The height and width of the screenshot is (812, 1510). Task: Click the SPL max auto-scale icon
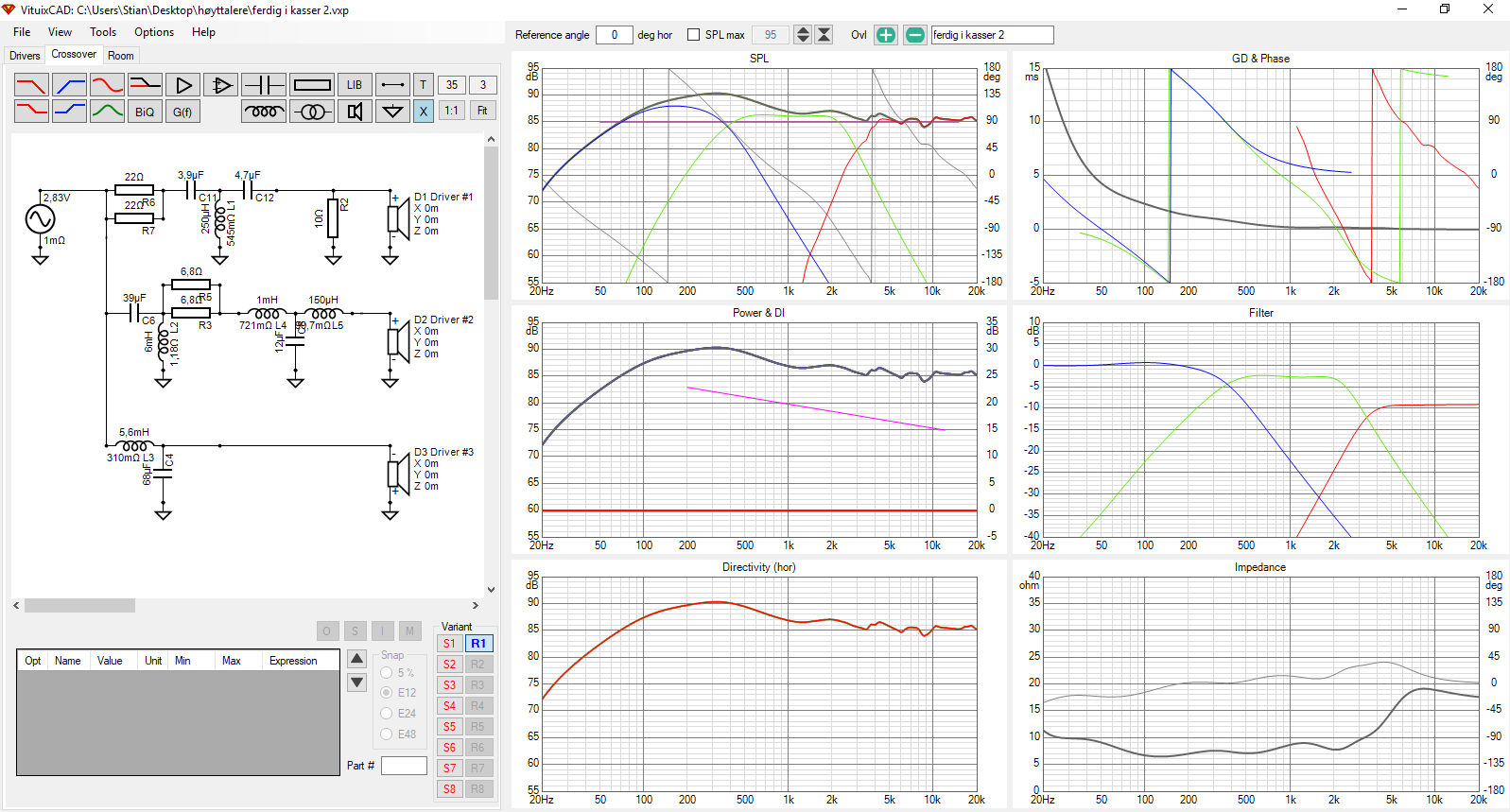click(824, 35)
